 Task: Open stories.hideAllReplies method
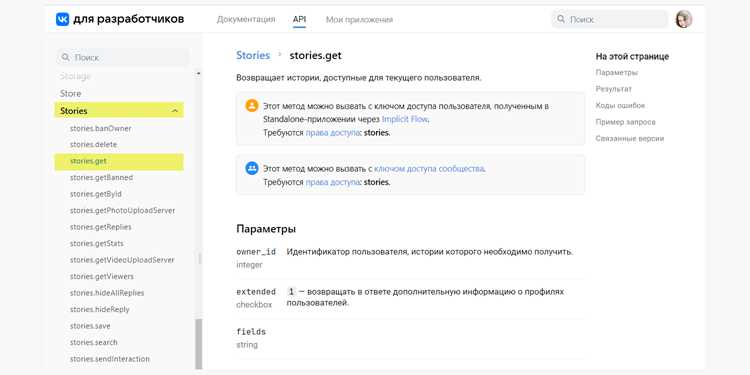coord(107,293)
